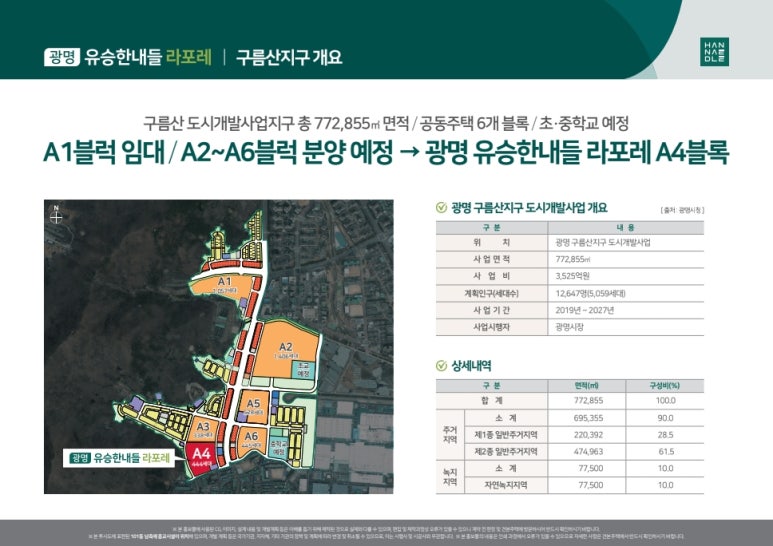This screenshot has width=773, height=546.
Task: Click the 제1종 일반주거지역 row label
Action: 506,435
